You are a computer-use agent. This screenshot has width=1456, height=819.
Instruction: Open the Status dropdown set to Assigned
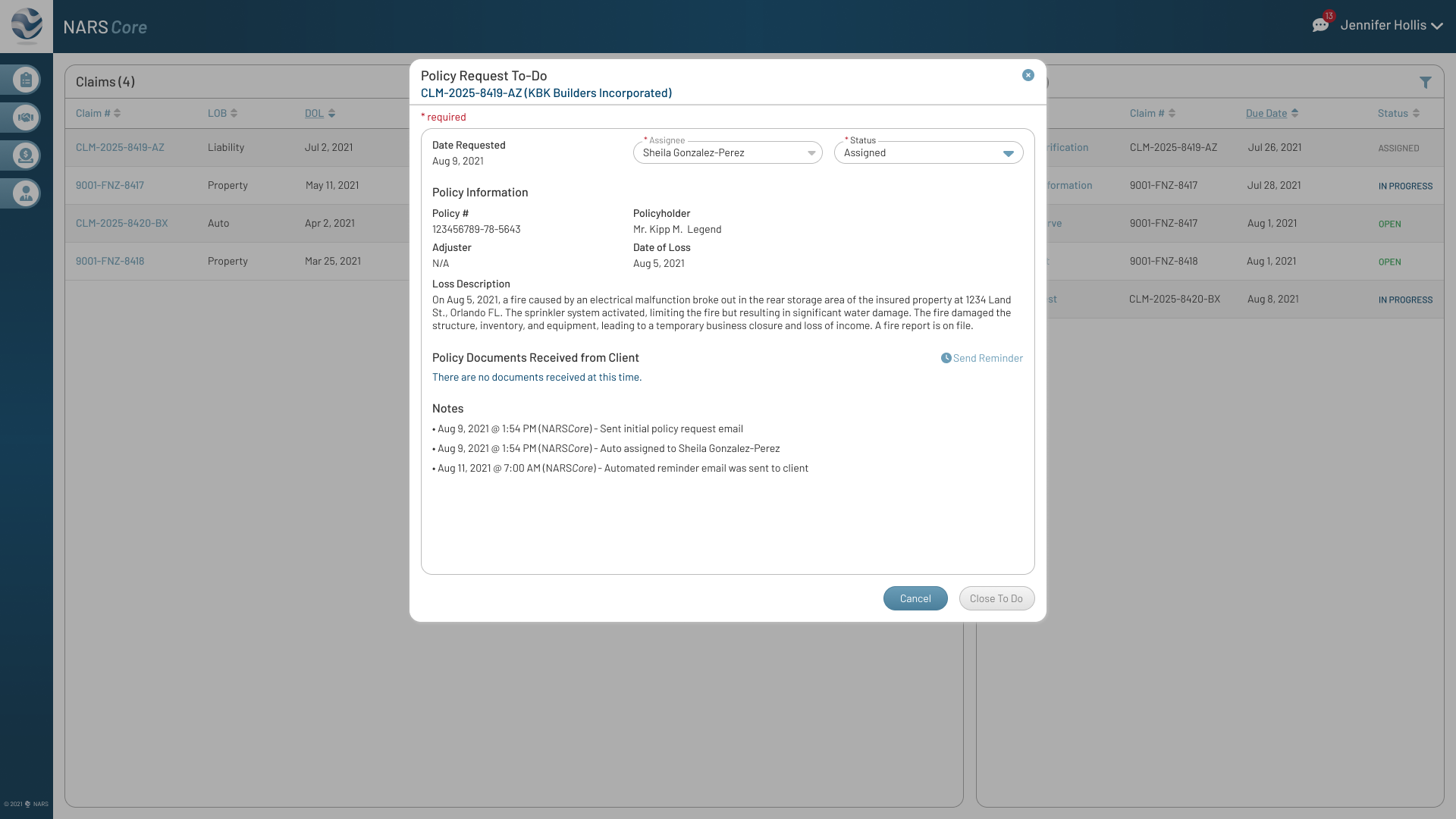tap(928, 152)
